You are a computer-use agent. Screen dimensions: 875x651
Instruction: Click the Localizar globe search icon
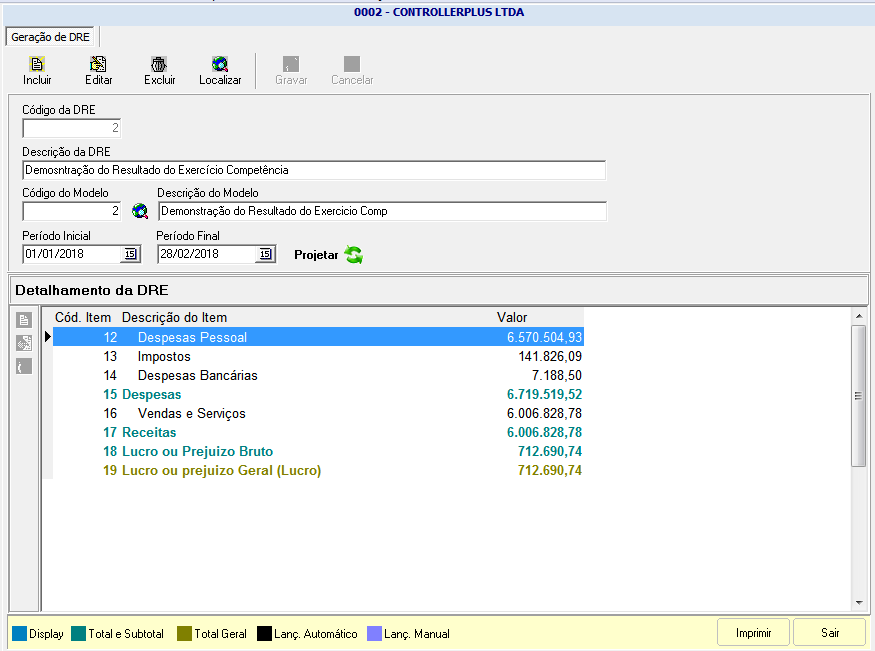(x=220, y=64)
